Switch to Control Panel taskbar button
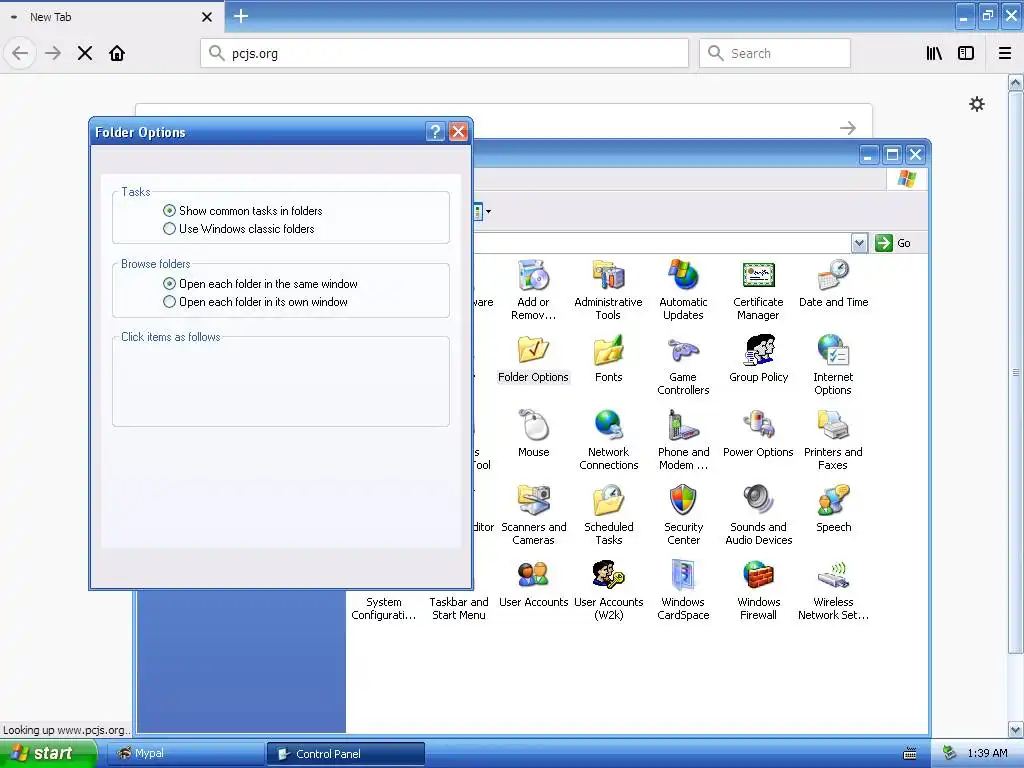Viewport: 1024px width, 768px height. [x=346, y=754]
